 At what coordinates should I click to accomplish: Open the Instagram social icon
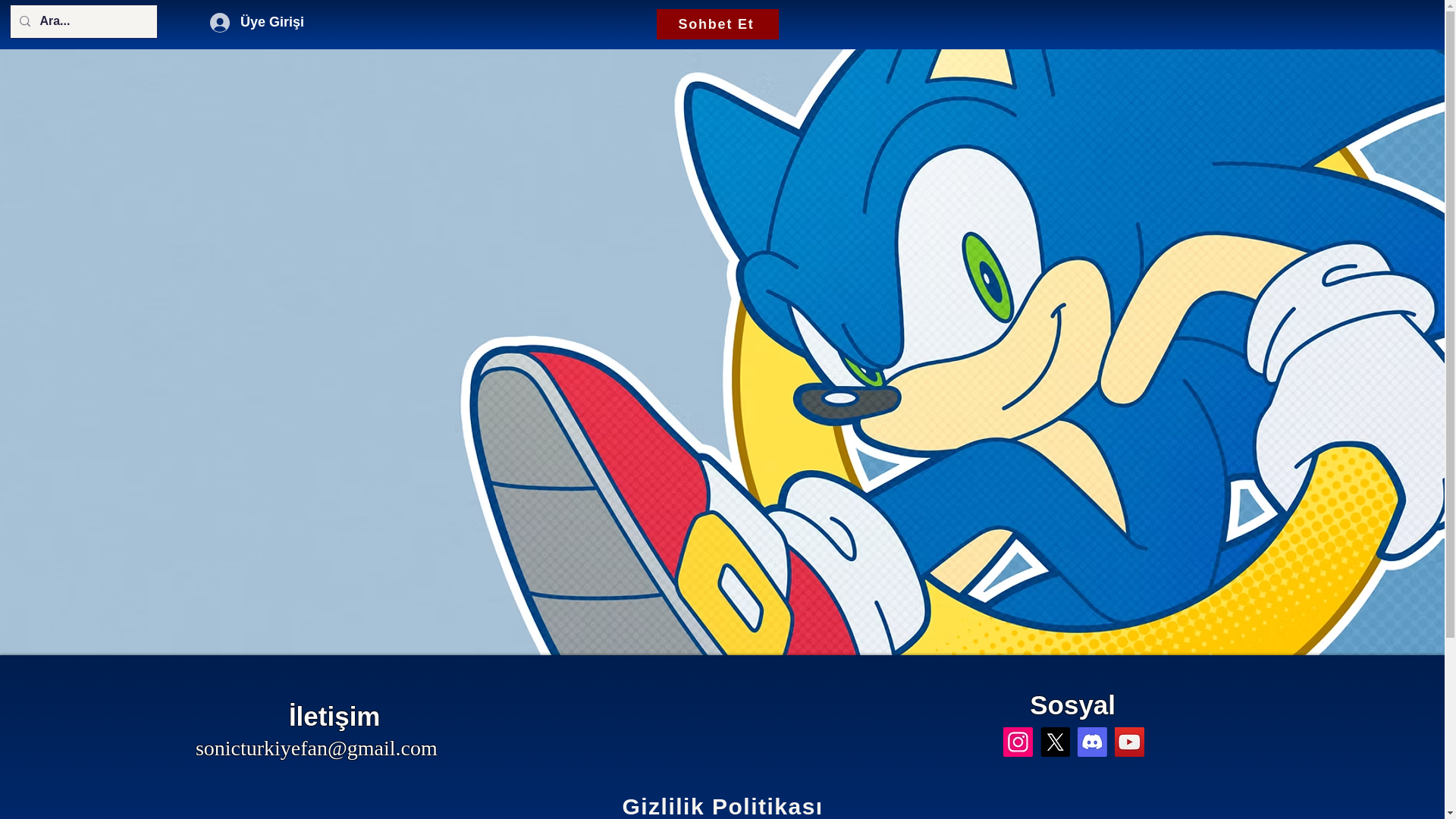1018,742
